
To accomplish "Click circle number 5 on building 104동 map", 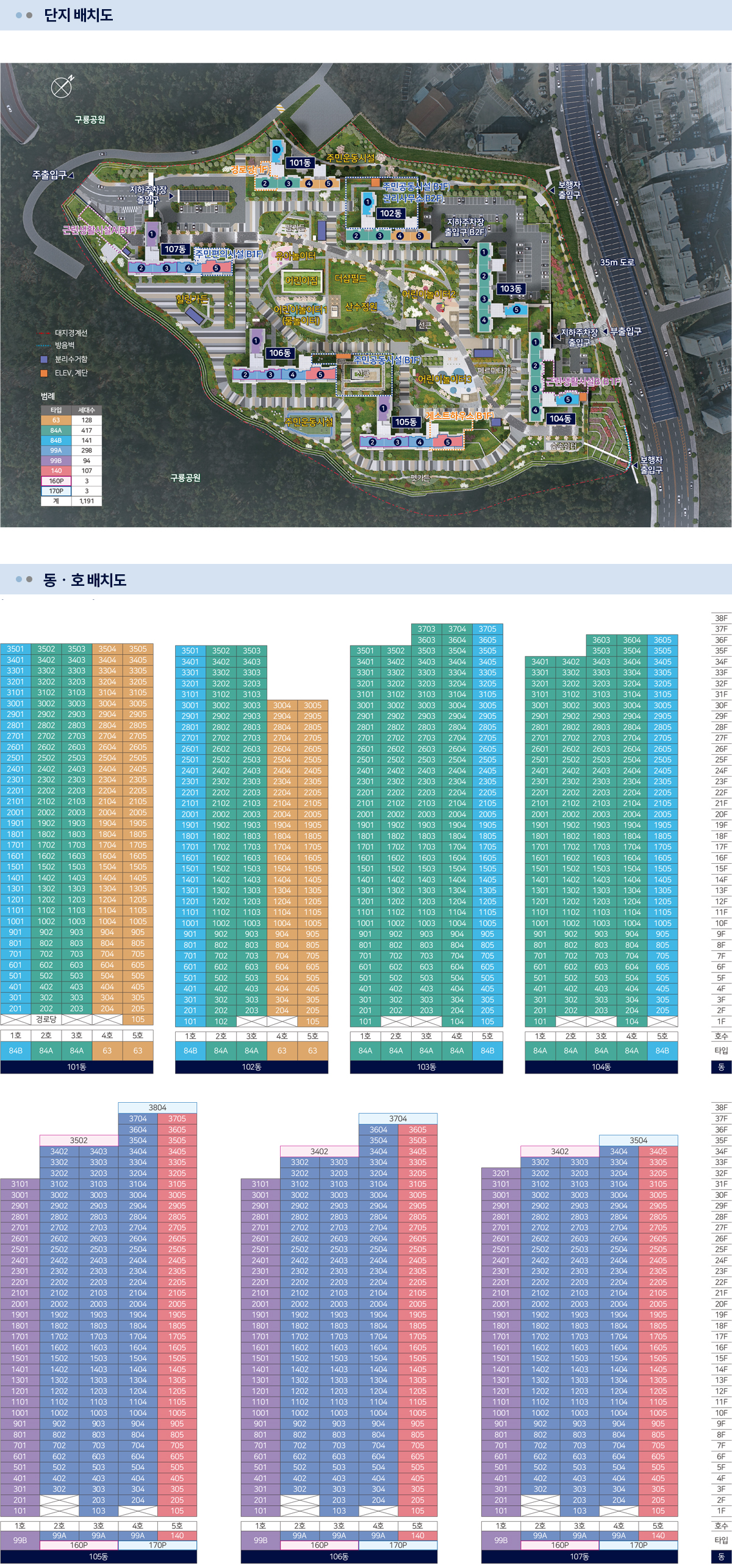I will point(567,399).
